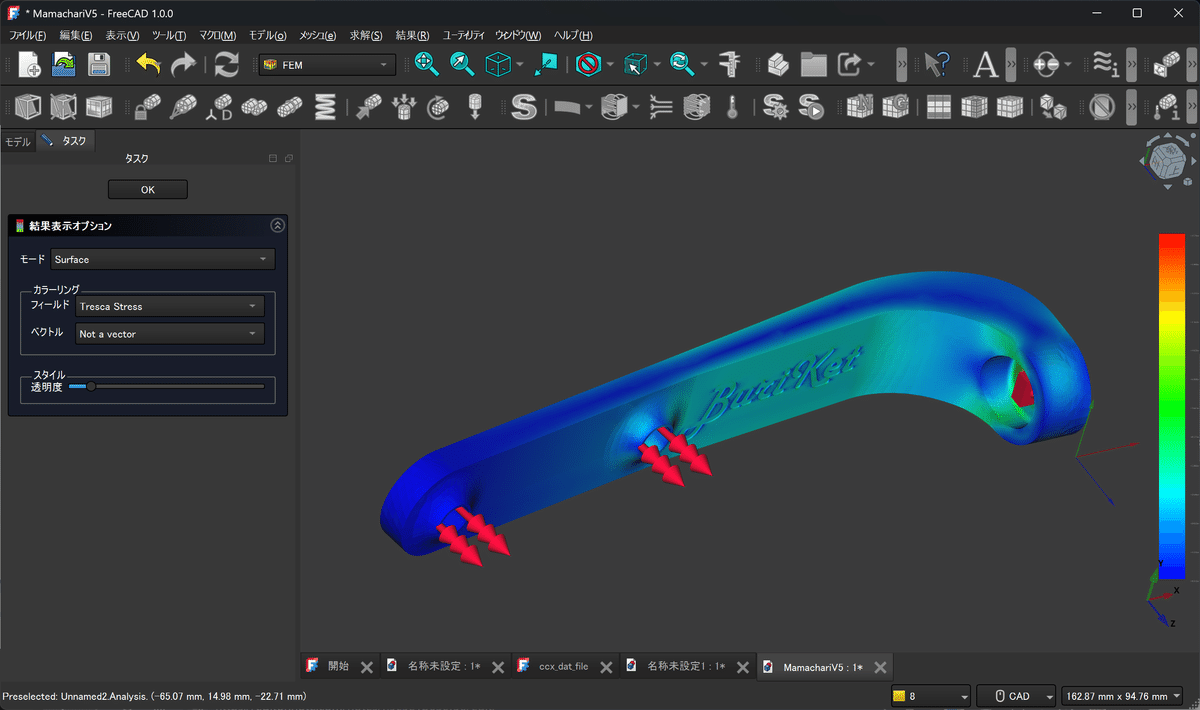Undo the last action with the yellow arrow
1200x710 pixels.
coord(149,65)
